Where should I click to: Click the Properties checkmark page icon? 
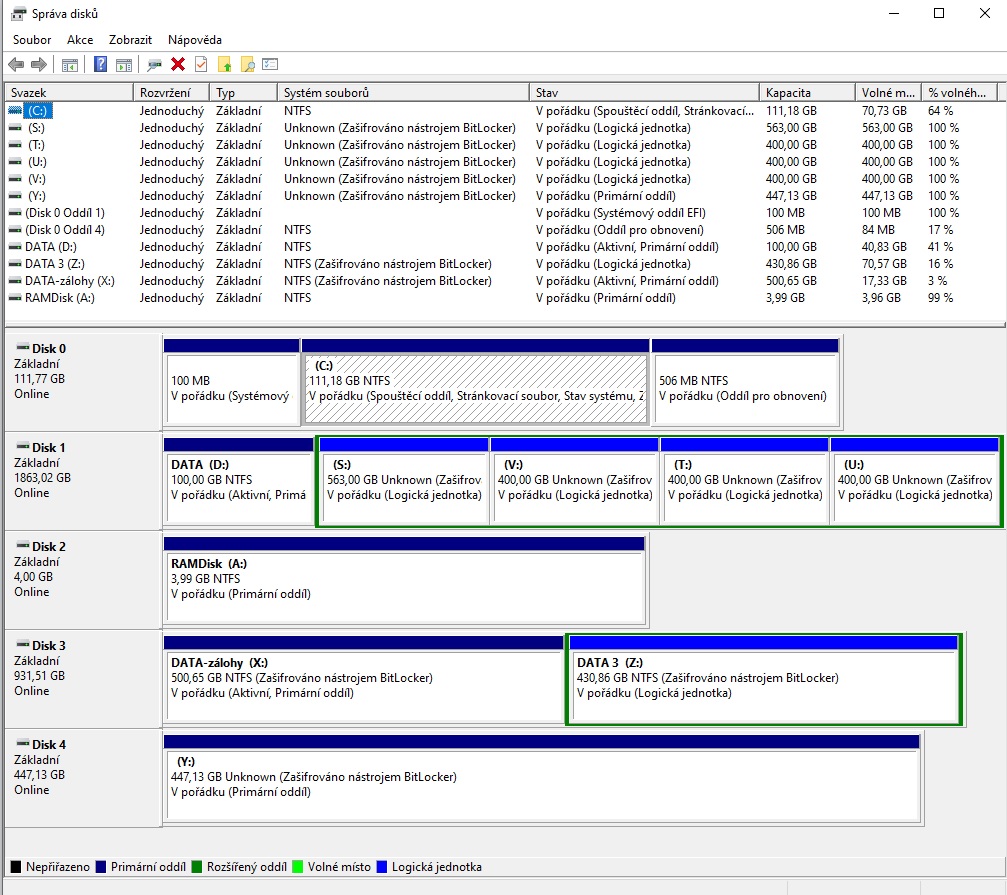coord(201,65)
